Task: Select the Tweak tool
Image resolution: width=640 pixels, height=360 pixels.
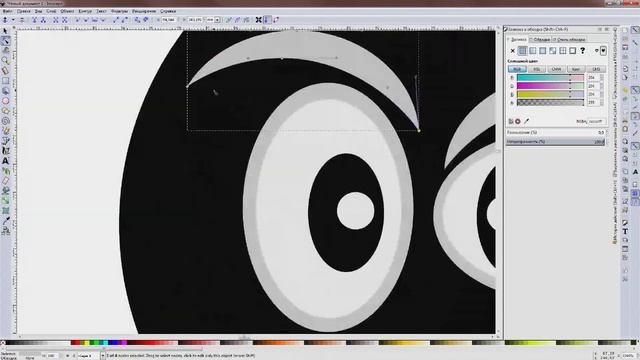Action: [x=5, y=51]
